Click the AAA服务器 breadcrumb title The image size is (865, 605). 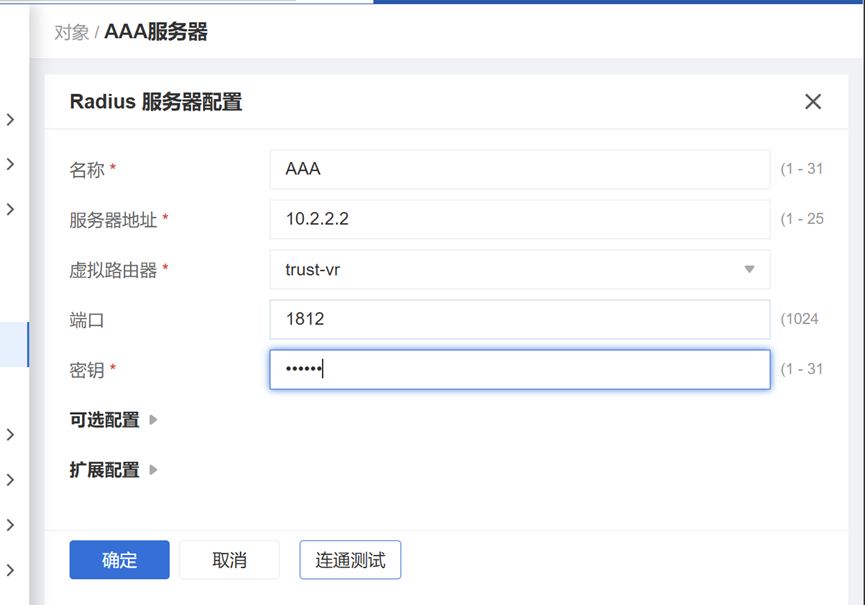(156, 32)
